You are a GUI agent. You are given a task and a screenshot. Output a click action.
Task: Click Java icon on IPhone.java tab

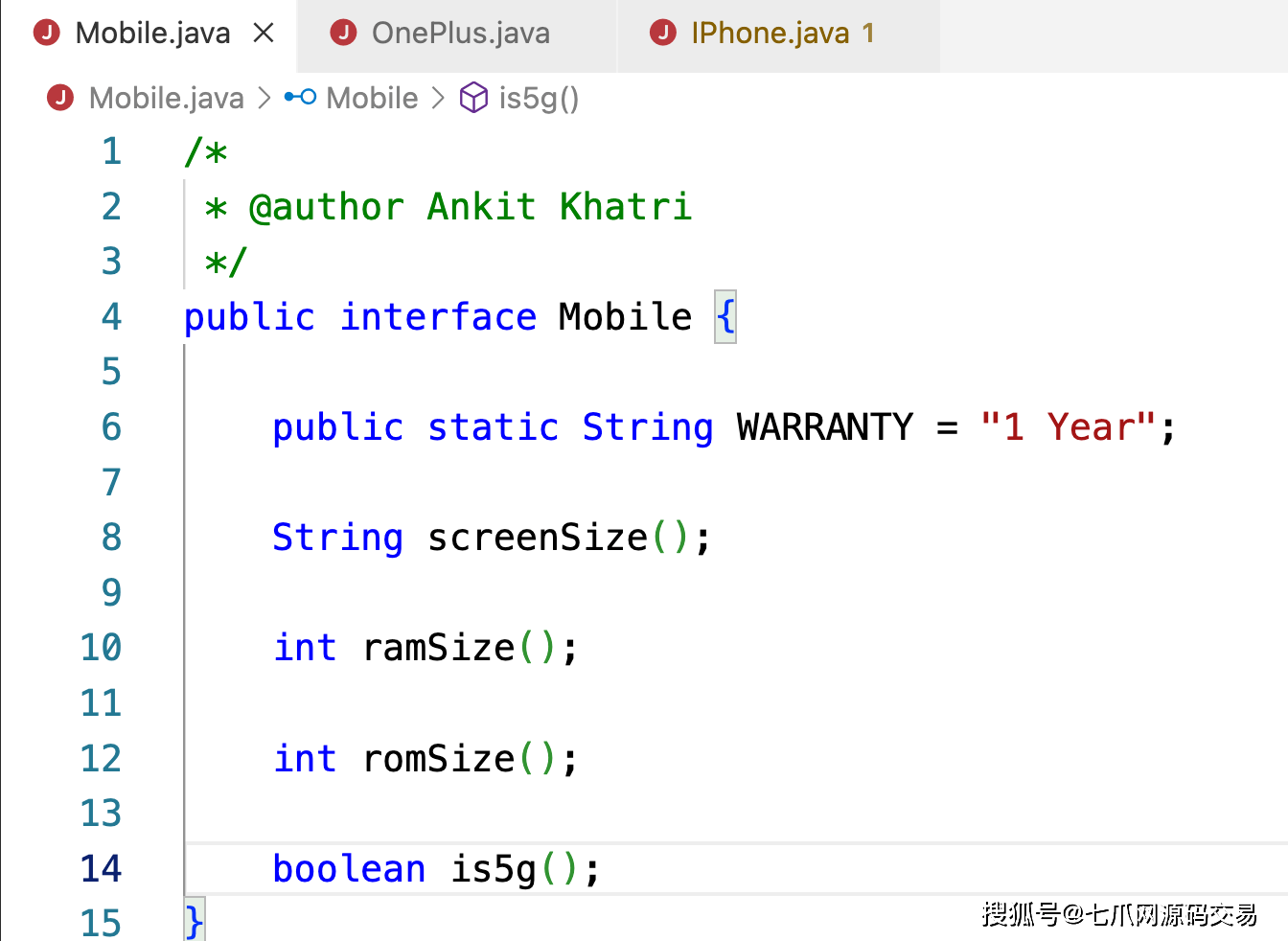coord(663,34)
